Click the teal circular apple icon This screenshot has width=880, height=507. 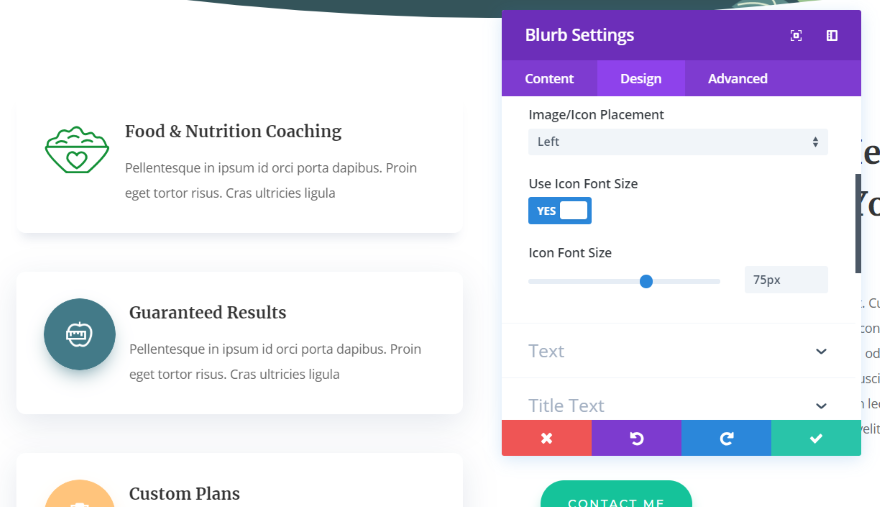coord(80,334)
